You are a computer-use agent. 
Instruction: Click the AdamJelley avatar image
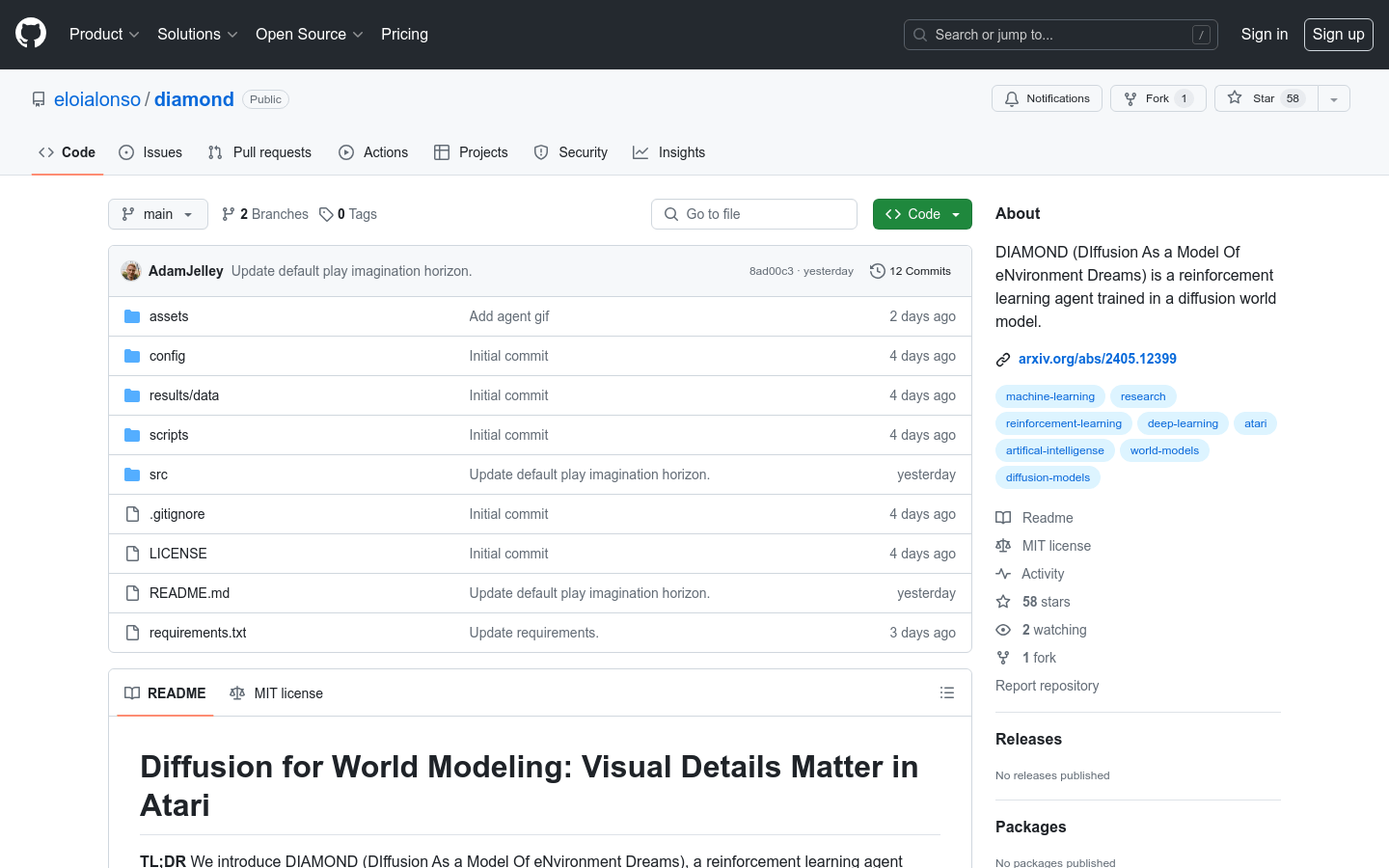pos(131,271)
